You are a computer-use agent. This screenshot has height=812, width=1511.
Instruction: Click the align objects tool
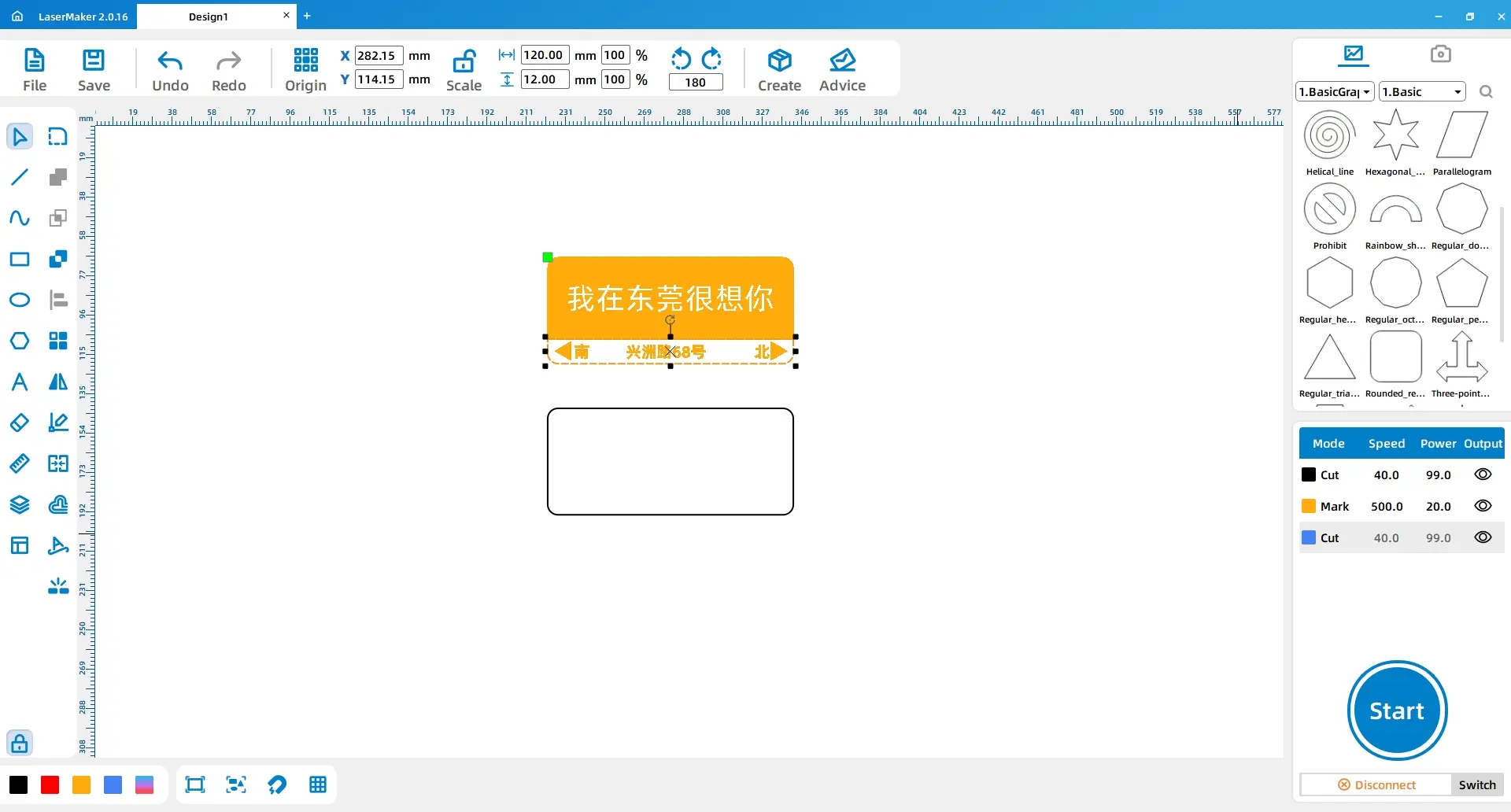(x=58, y=300)
